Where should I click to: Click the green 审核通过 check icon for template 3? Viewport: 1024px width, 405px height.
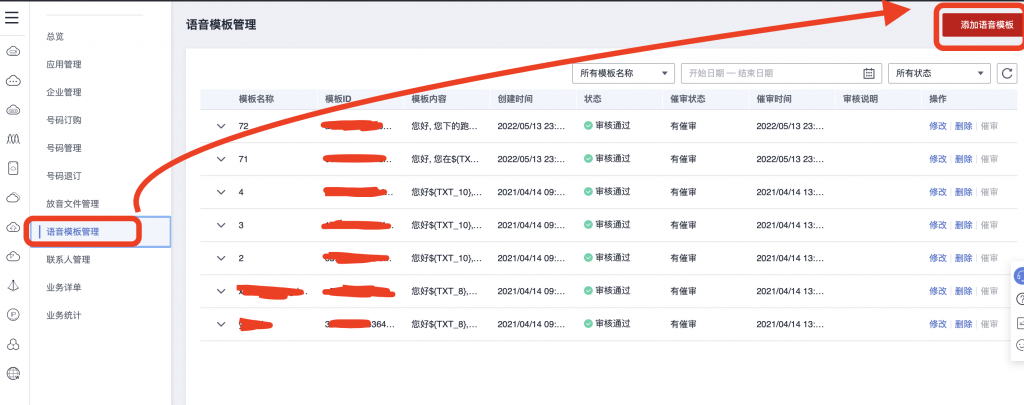(588, 225)
